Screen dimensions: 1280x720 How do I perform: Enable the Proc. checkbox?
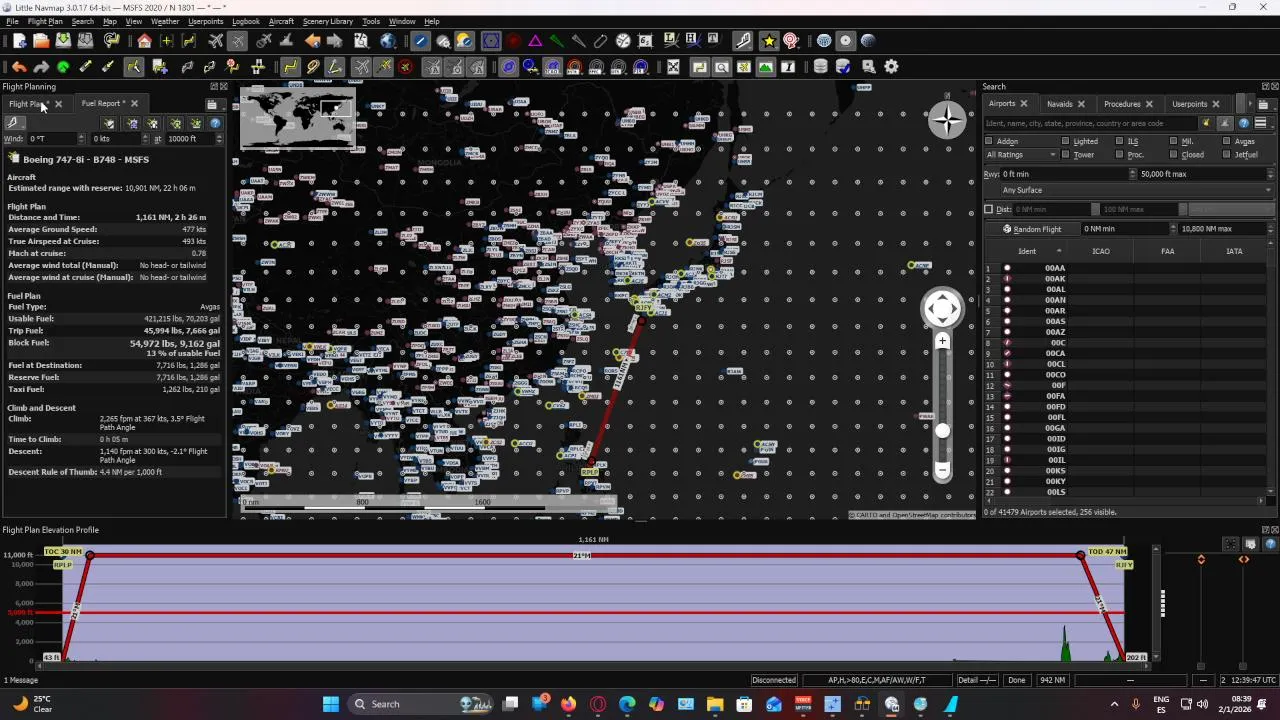[x=1119, y=155]
